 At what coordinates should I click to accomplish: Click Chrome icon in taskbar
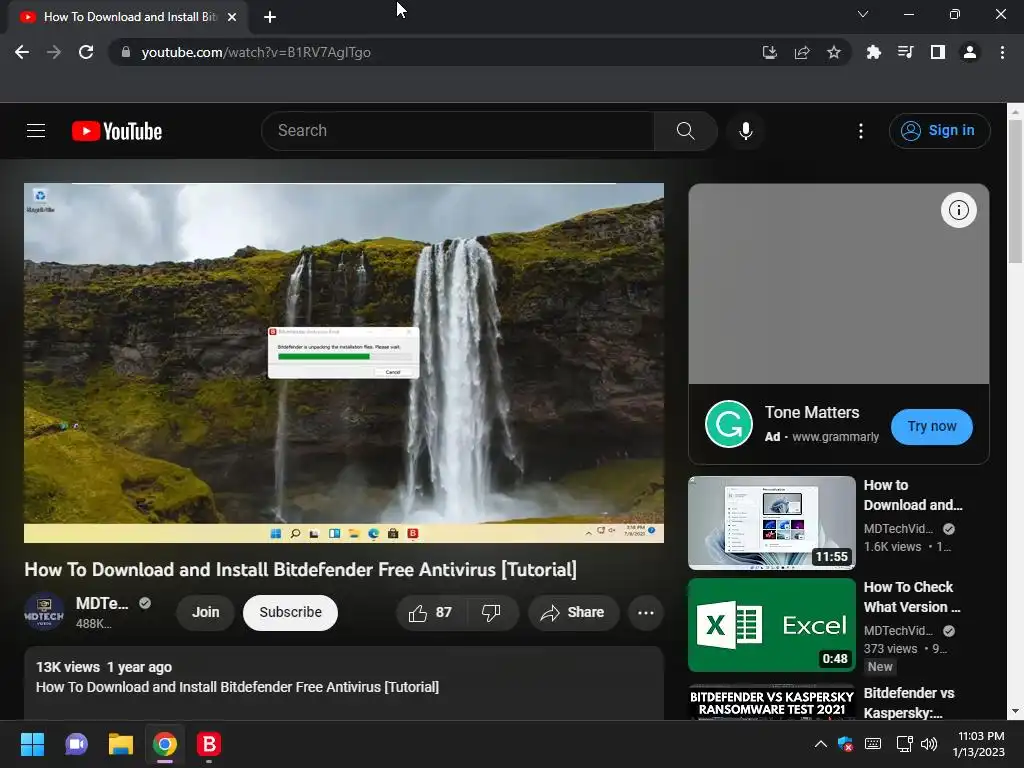pos(165,744)
